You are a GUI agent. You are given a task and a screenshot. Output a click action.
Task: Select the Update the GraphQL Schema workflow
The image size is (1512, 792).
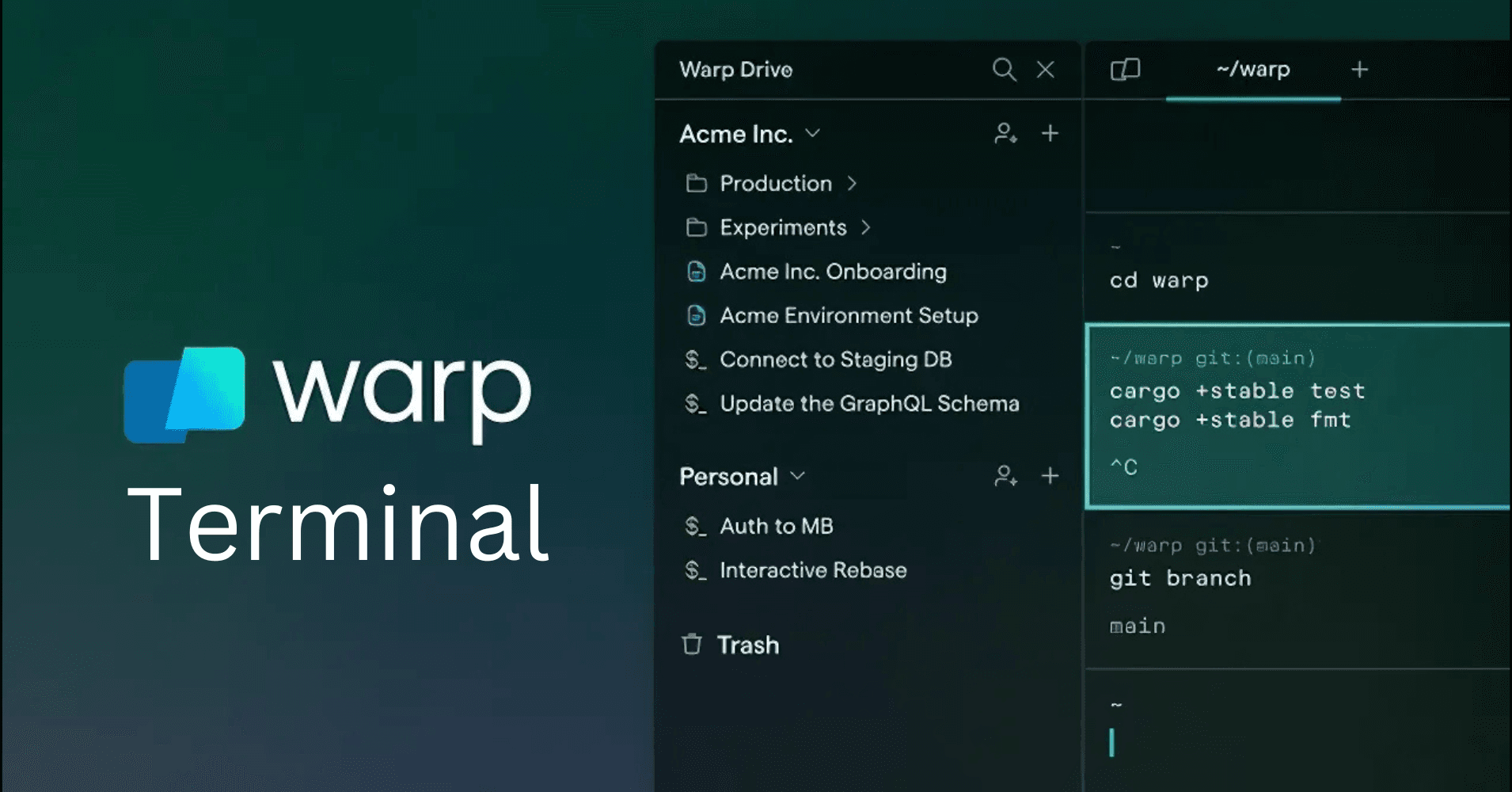click(869, 403)
